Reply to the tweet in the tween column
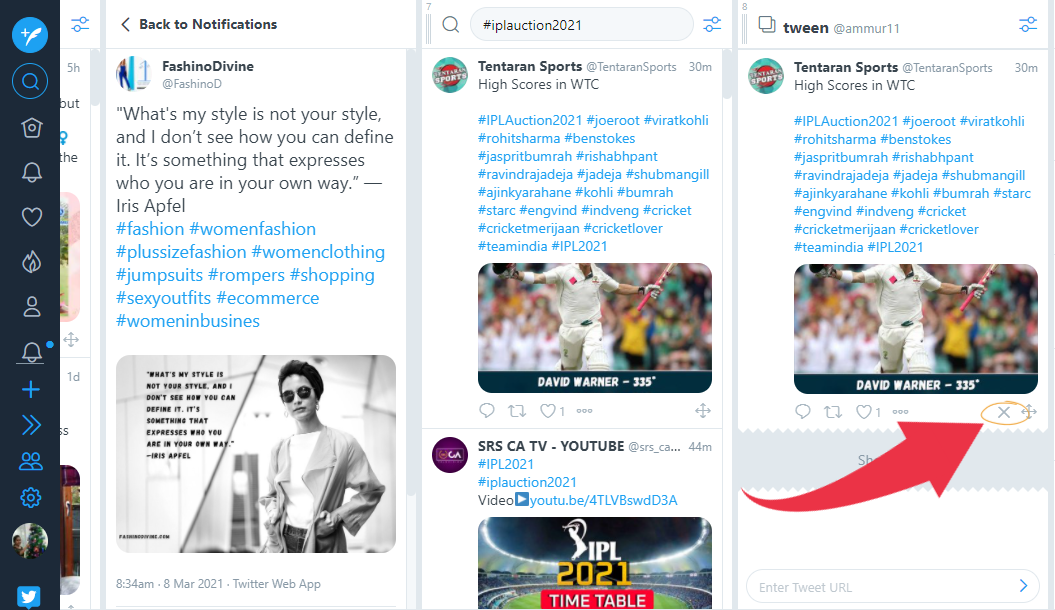The image size is (1055, 610). tap(803, 412)
